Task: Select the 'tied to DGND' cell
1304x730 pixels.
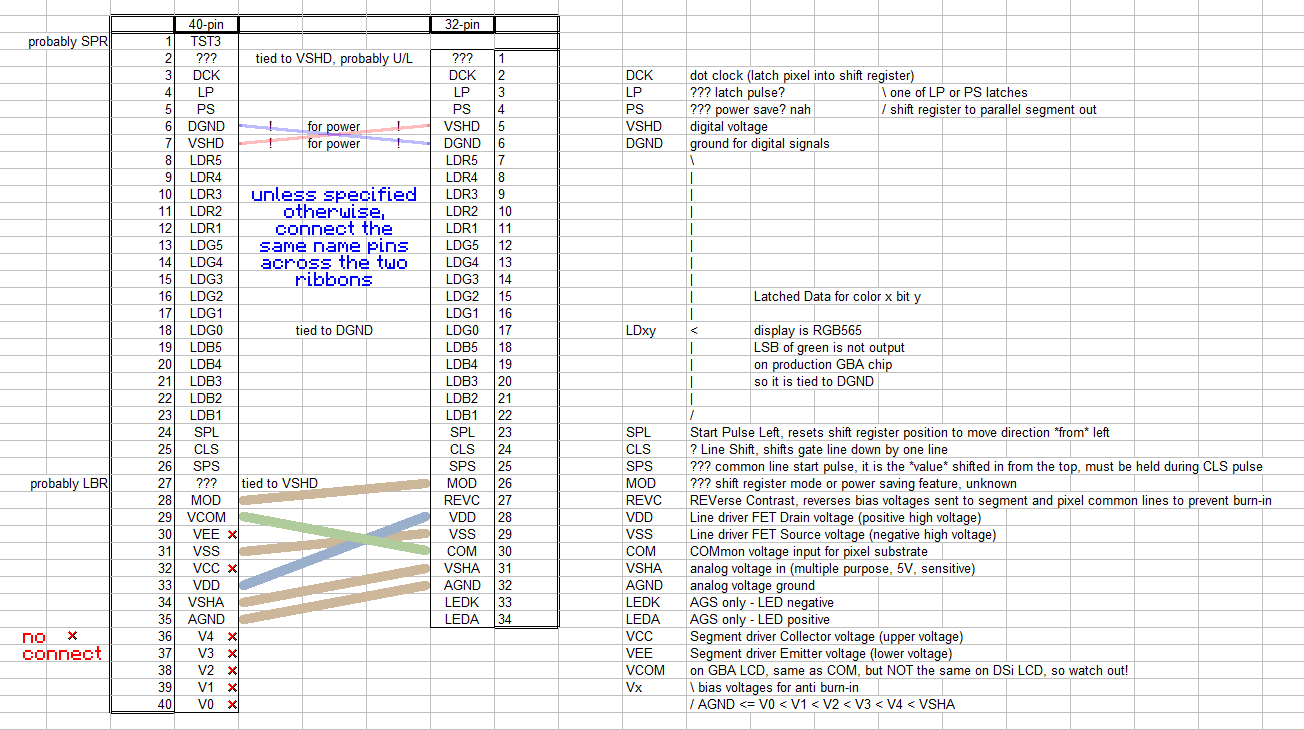Action: [334, 330]
